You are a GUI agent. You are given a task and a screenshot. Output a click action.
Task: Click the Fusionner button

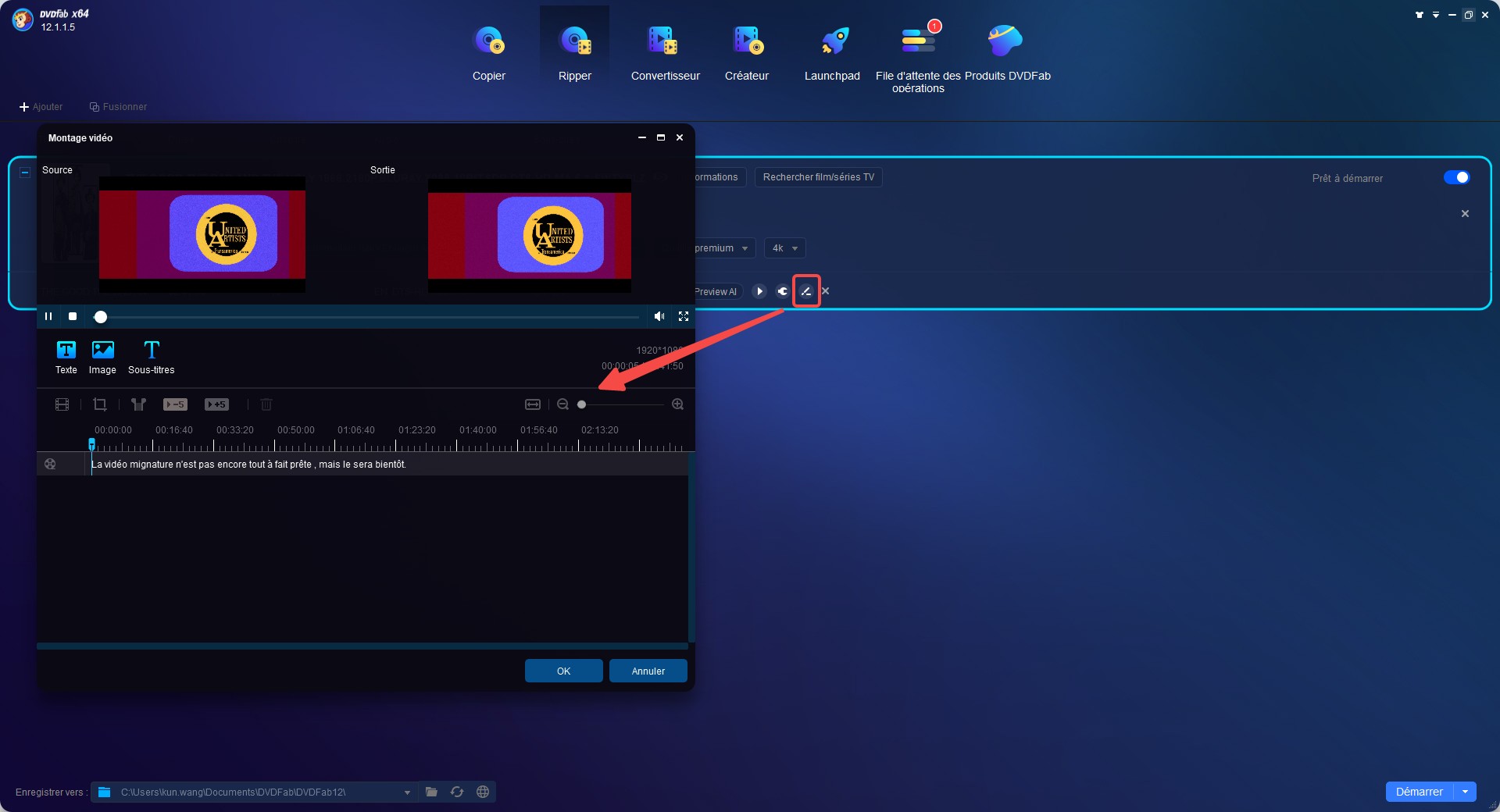click(x=118, y=107)
